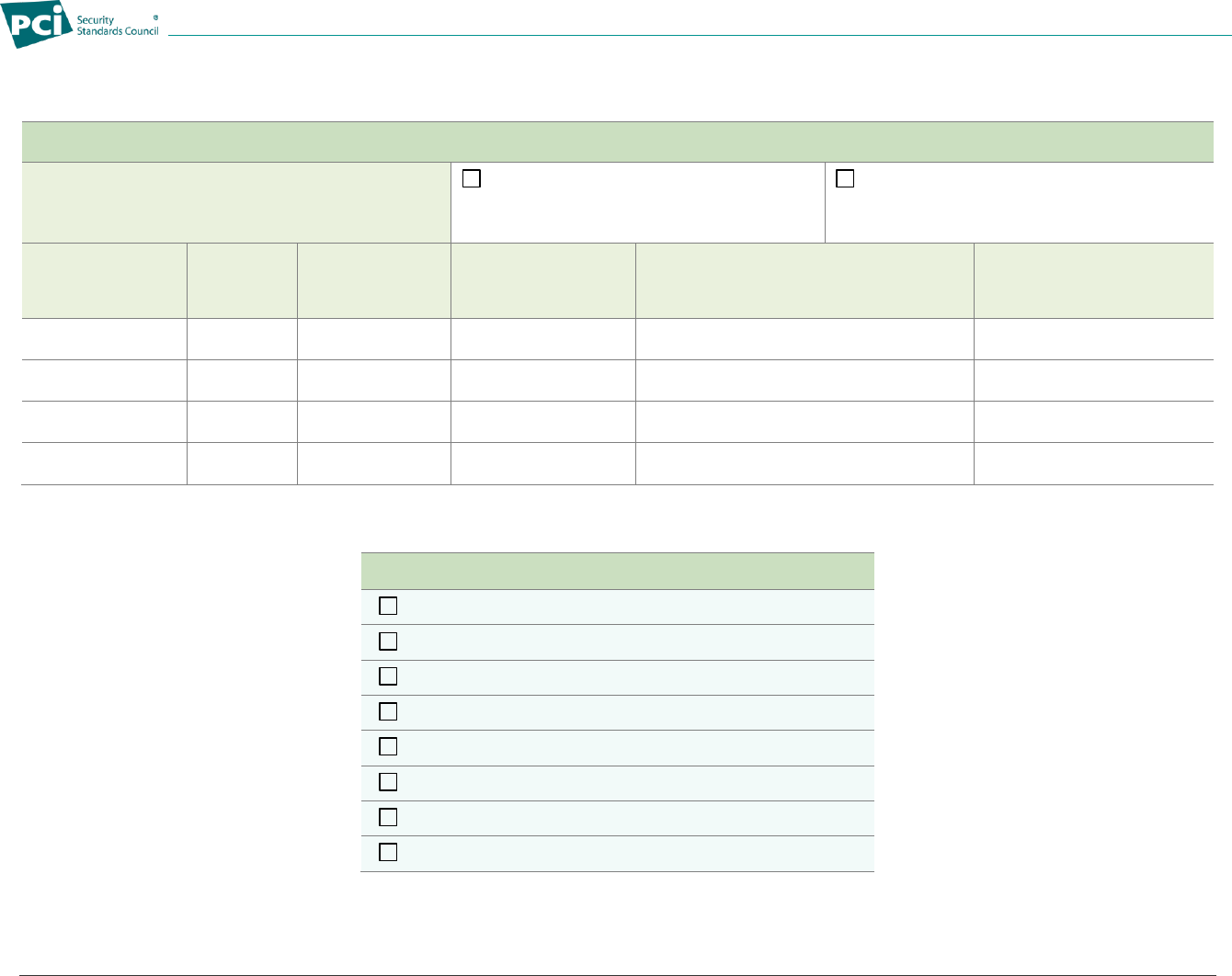This screenshot has width=1232, height=976.
Task: Click first blank row's first column cell
Action: tap(104, 339)
